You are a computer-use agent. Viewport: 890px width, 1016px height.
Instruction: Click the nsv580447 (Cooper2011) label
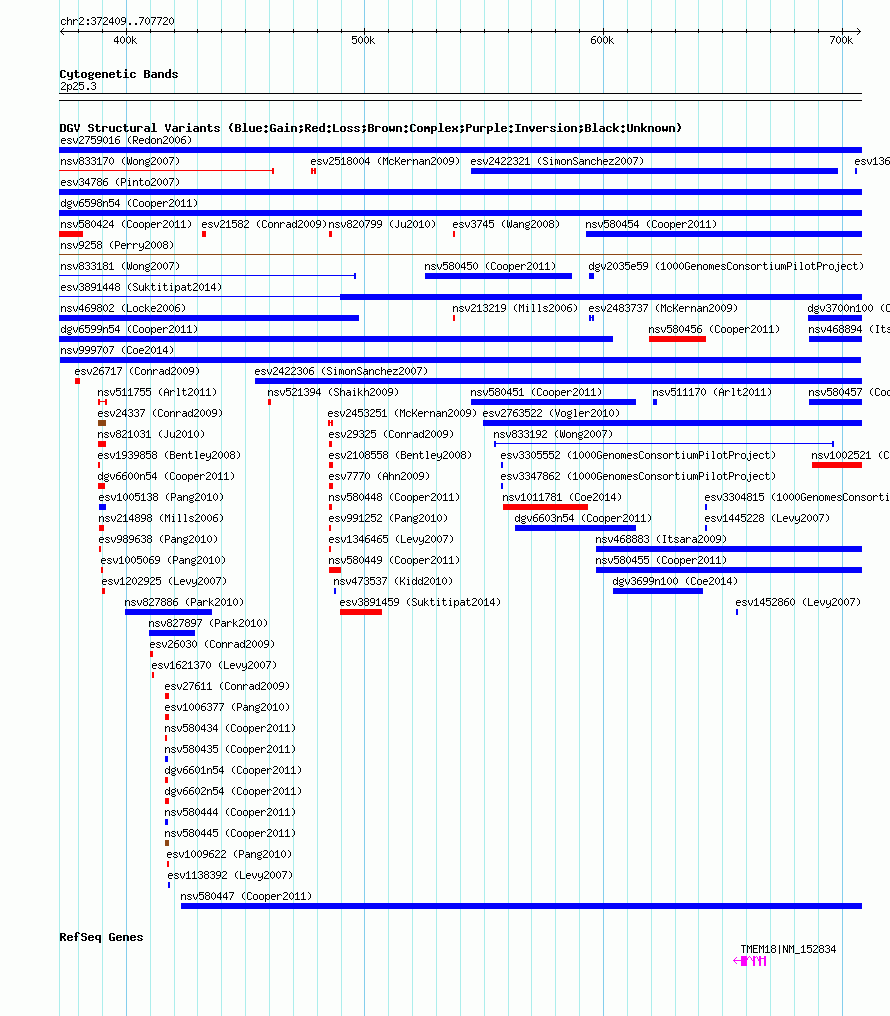(245, 896)
